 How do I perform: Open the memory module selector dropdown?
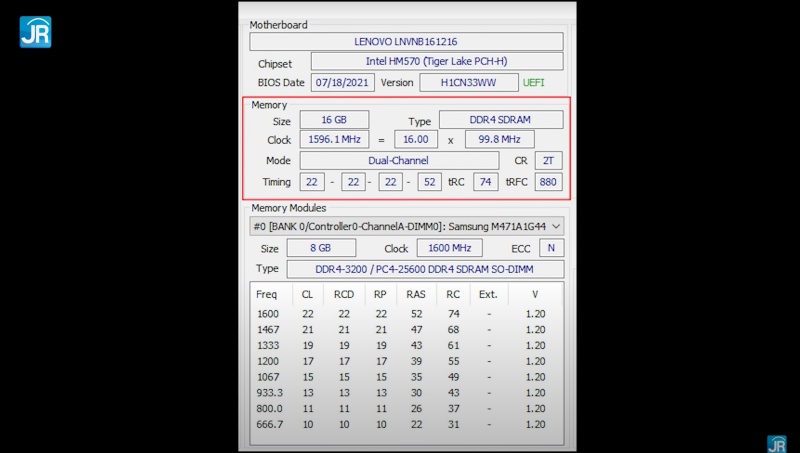(x=407, y=226)
